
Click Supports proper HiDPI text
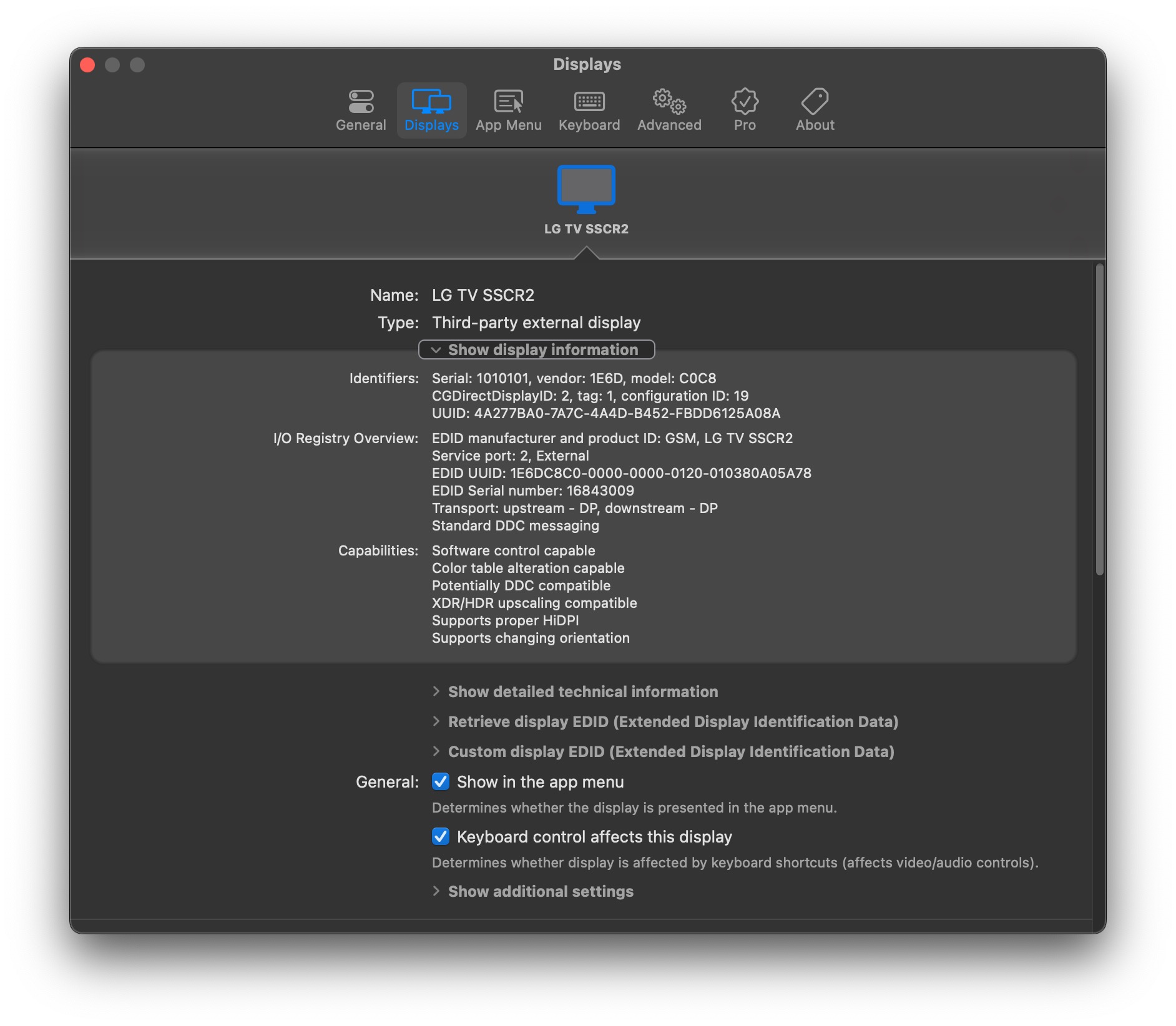pos(506,620)
